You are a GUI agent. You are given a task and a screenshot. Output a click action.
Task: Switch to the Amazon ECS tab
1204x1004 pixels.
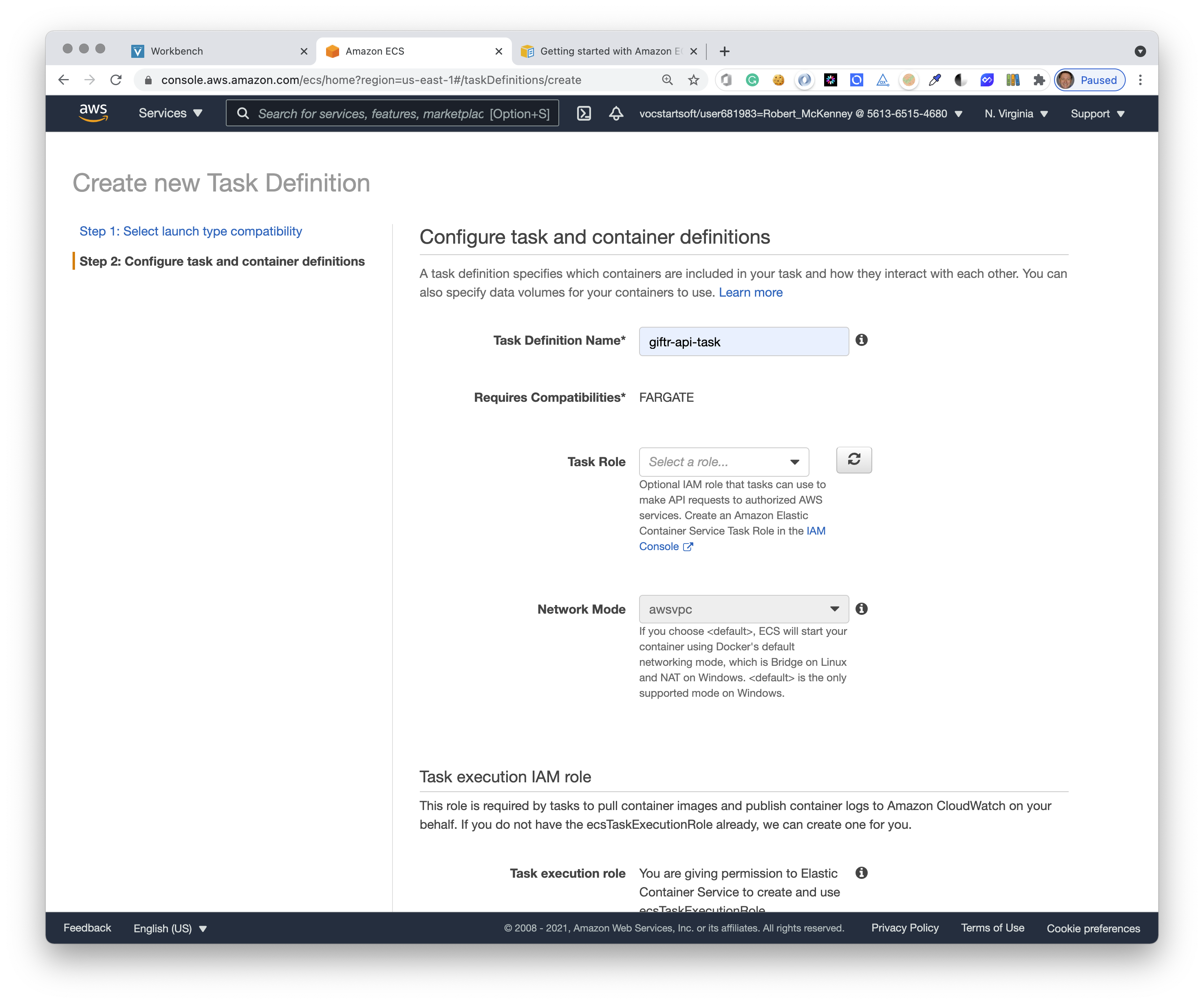click(x=414, y=52)
